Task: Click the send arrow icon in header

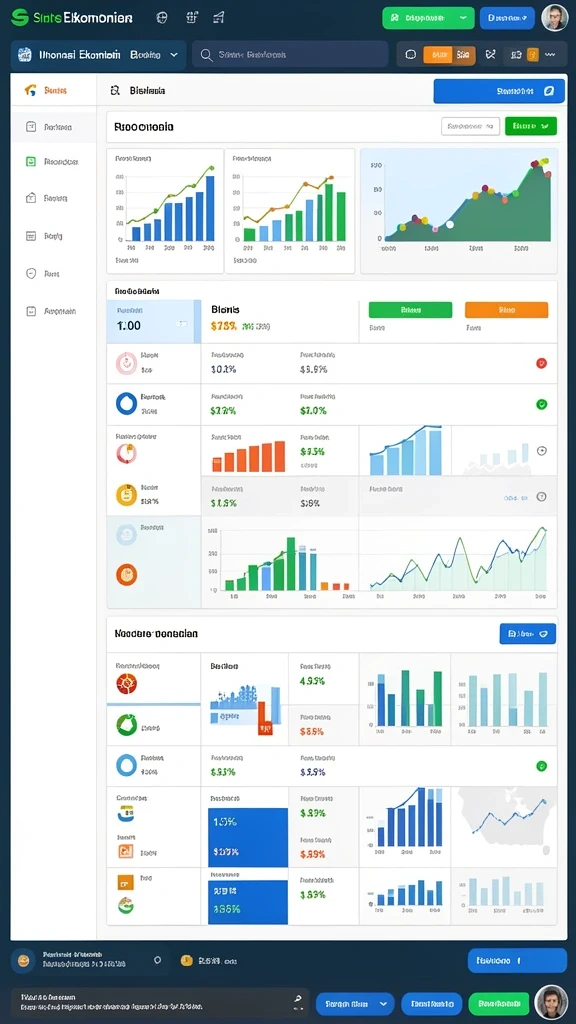Action: tap(219, 18)
